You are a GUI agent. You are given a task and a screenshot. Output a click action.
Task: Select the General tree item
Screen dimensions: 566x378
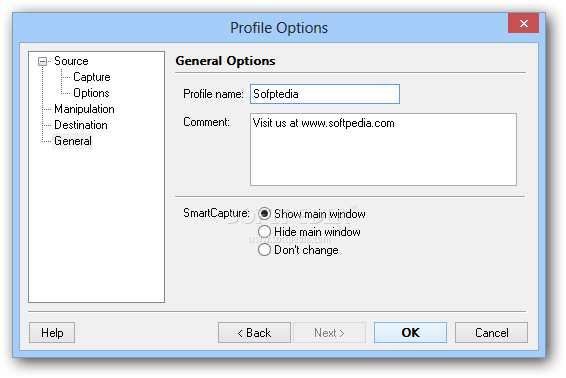(x=73, y=141)
